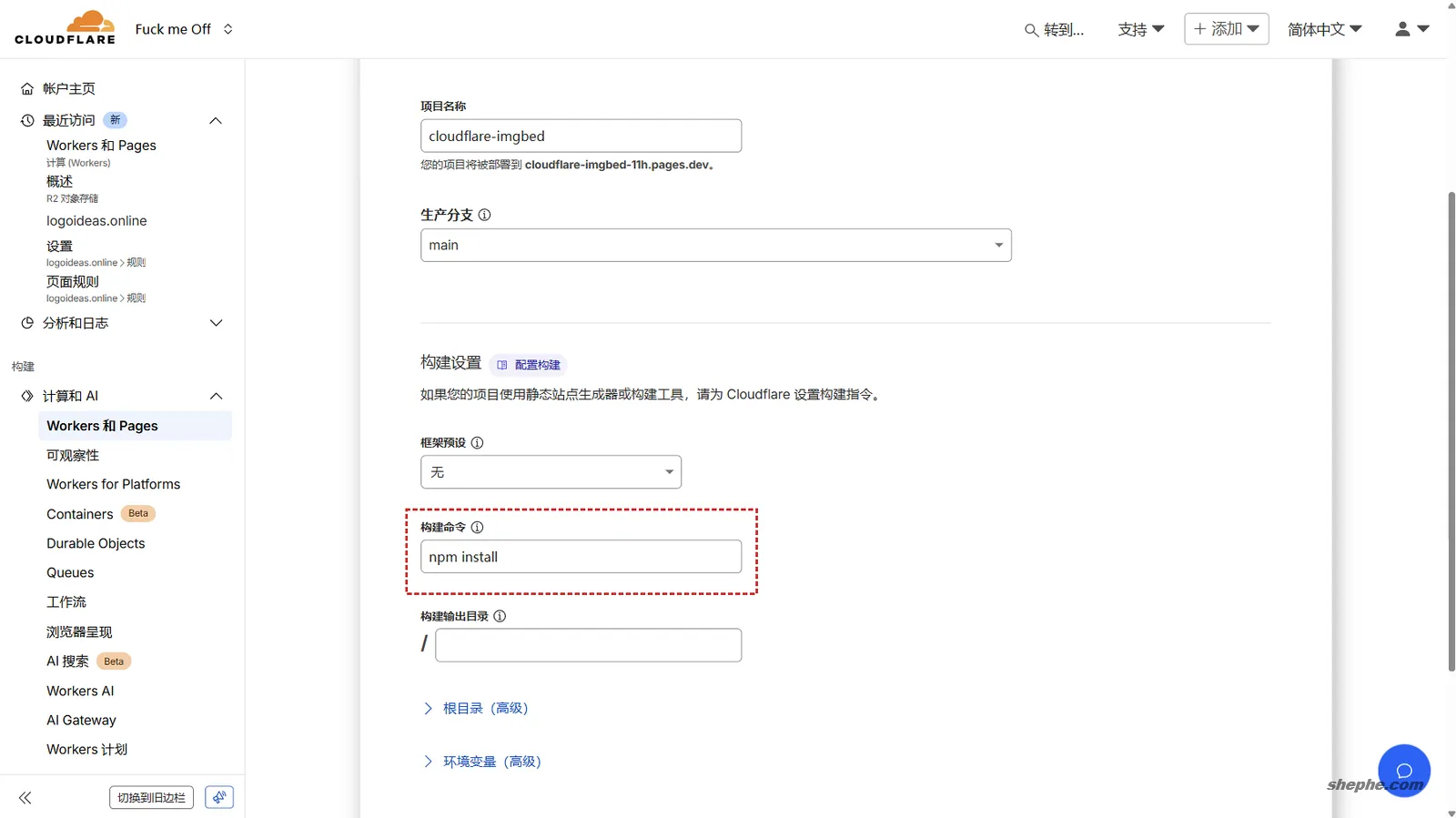This screenshot has height=818, width=1456.
Task: Collapse sidebar with double-chevron icon
Action: tap(25, 798)
